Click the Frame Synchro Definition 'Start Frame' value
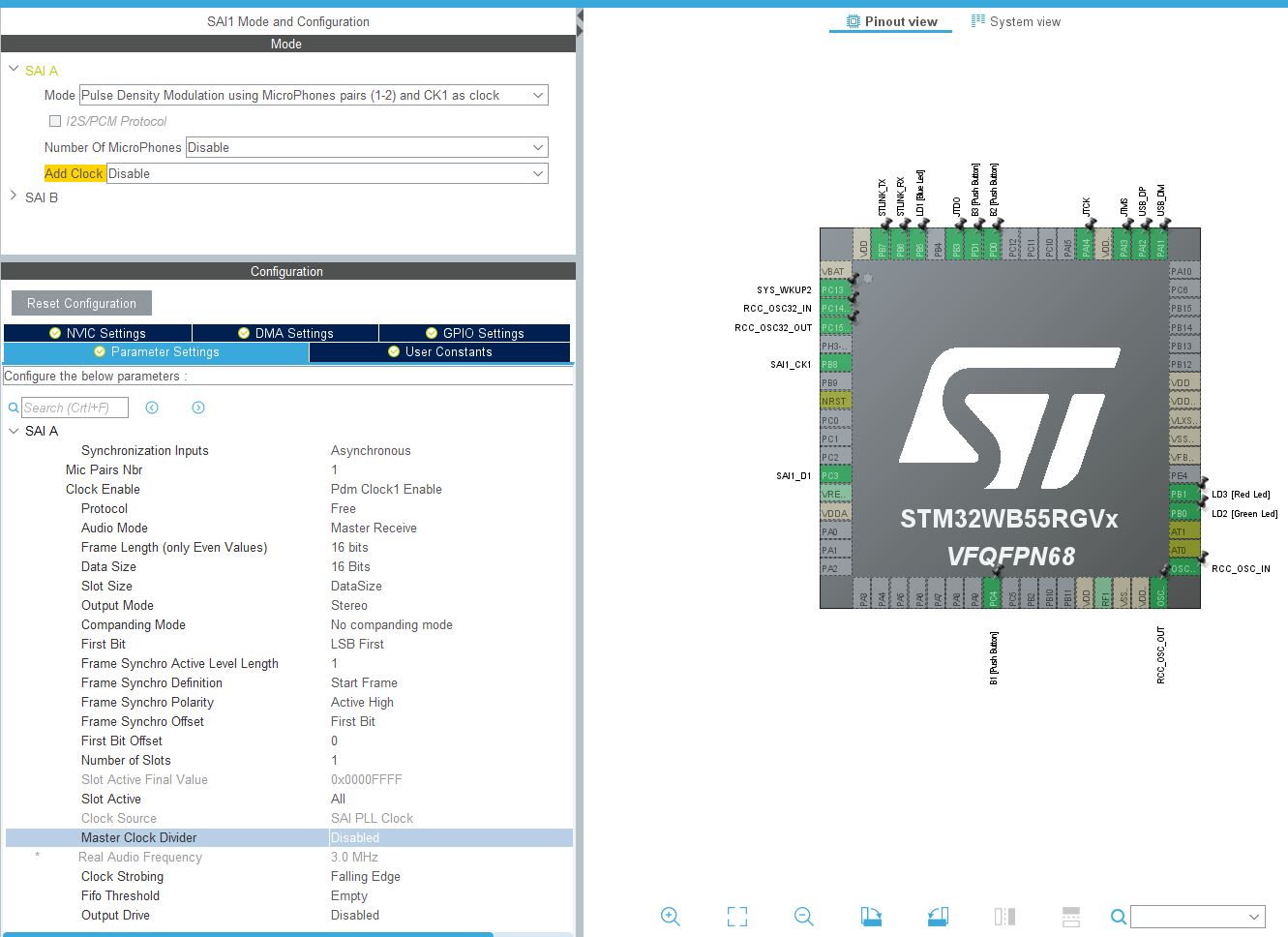Viewport: 1288px width, 937px height. tap(364, 682)
